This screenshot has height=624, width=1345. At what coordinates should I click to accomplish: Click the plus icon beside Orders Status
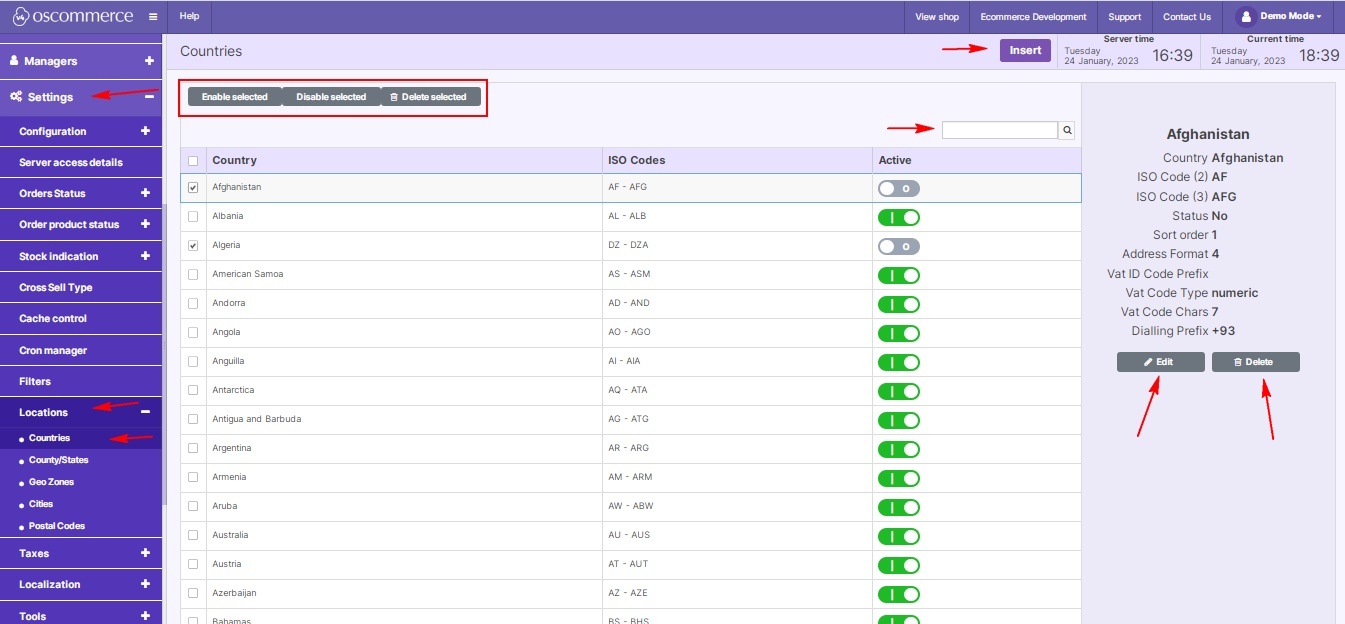pos(145,193)
